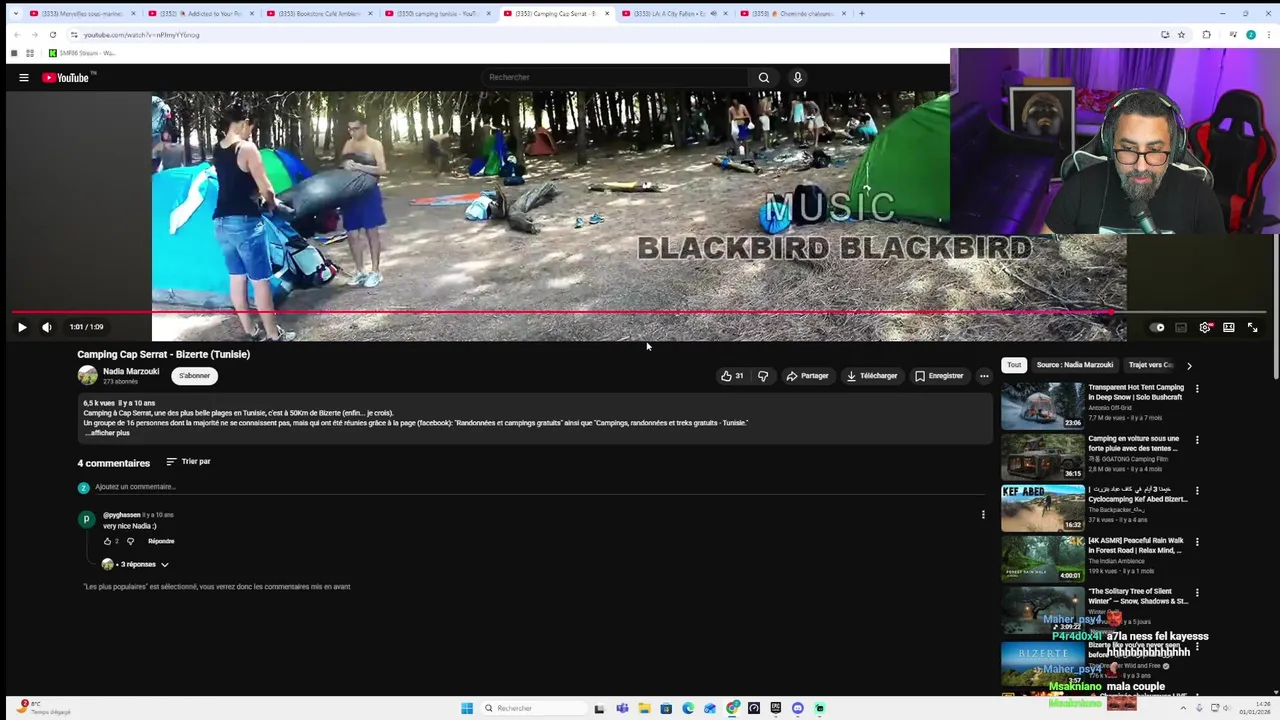Open a new browser tab
The height and width of the screenshot is (720, 1280).
click(x=862, y=13)
